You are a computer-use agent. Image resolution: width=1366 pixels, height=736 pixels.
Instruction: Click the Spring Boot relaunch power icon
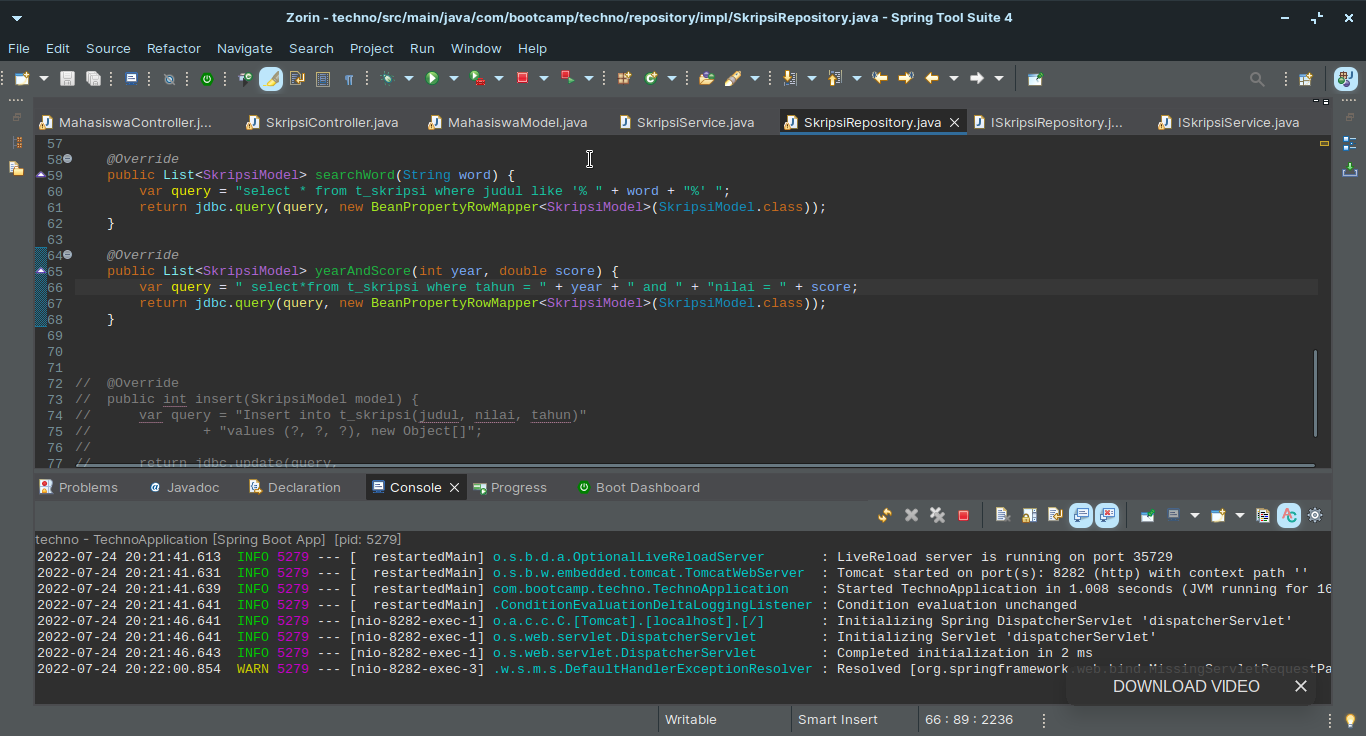tap(207, 78)
